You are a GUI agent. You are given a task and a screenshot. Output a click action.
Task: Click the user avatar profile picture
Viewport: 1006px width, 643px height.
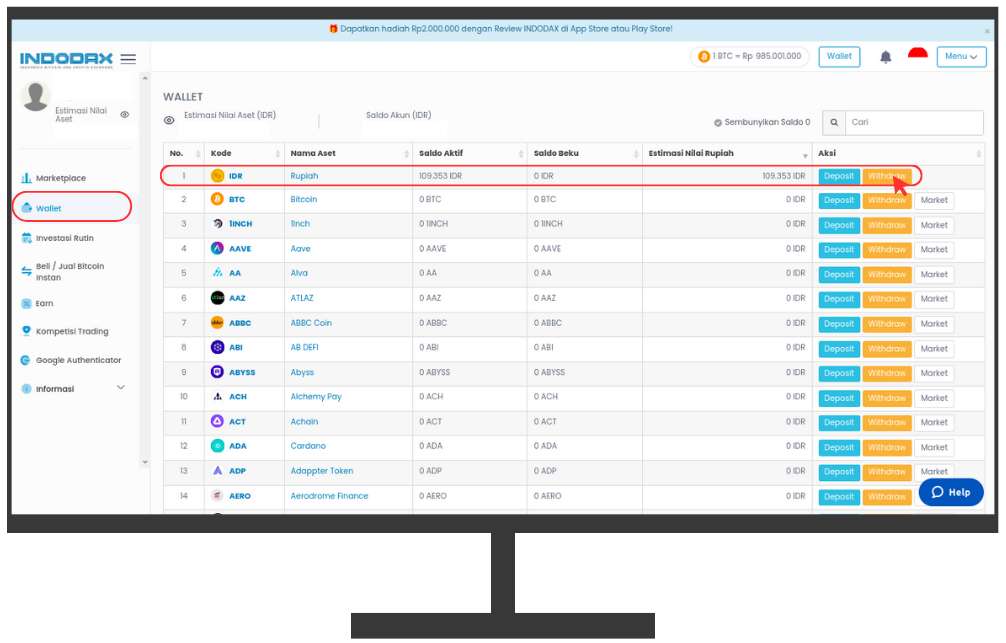pos(36,97)
